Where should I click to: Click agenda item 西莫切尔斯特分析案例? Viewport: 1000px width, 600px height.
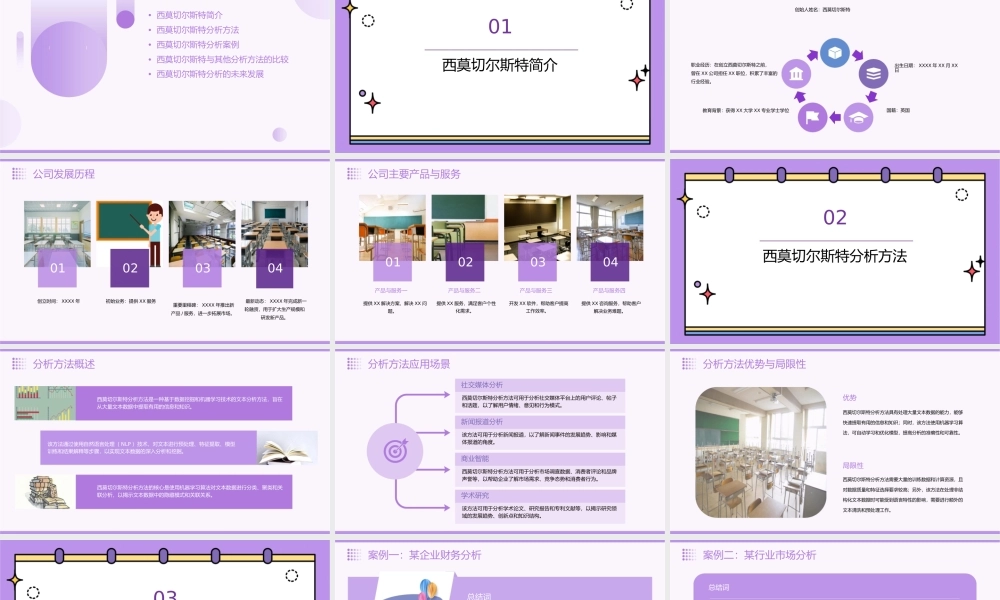198,44
